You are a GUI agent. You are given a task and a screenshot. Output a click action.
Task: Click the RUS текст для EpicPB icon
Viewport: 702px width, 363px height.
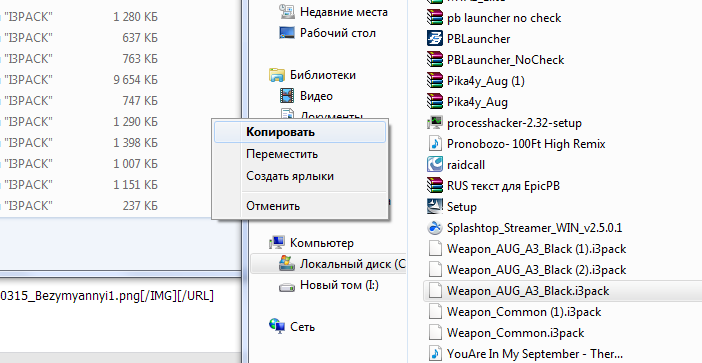pyautogui.click(x=435, y=186)
